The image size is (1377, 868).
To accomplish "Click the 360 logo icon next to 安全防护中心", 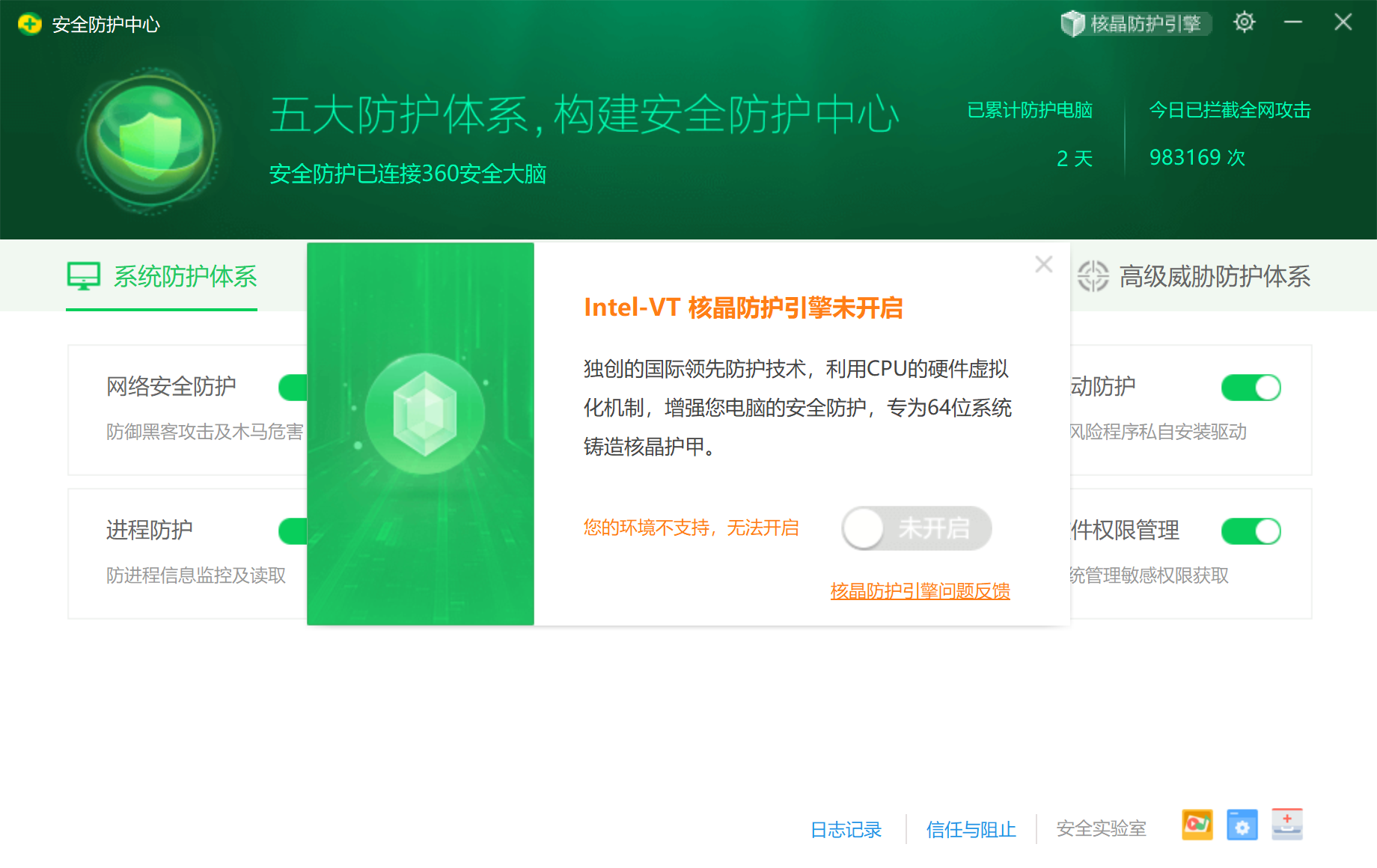I will click(x=29, y=25).
